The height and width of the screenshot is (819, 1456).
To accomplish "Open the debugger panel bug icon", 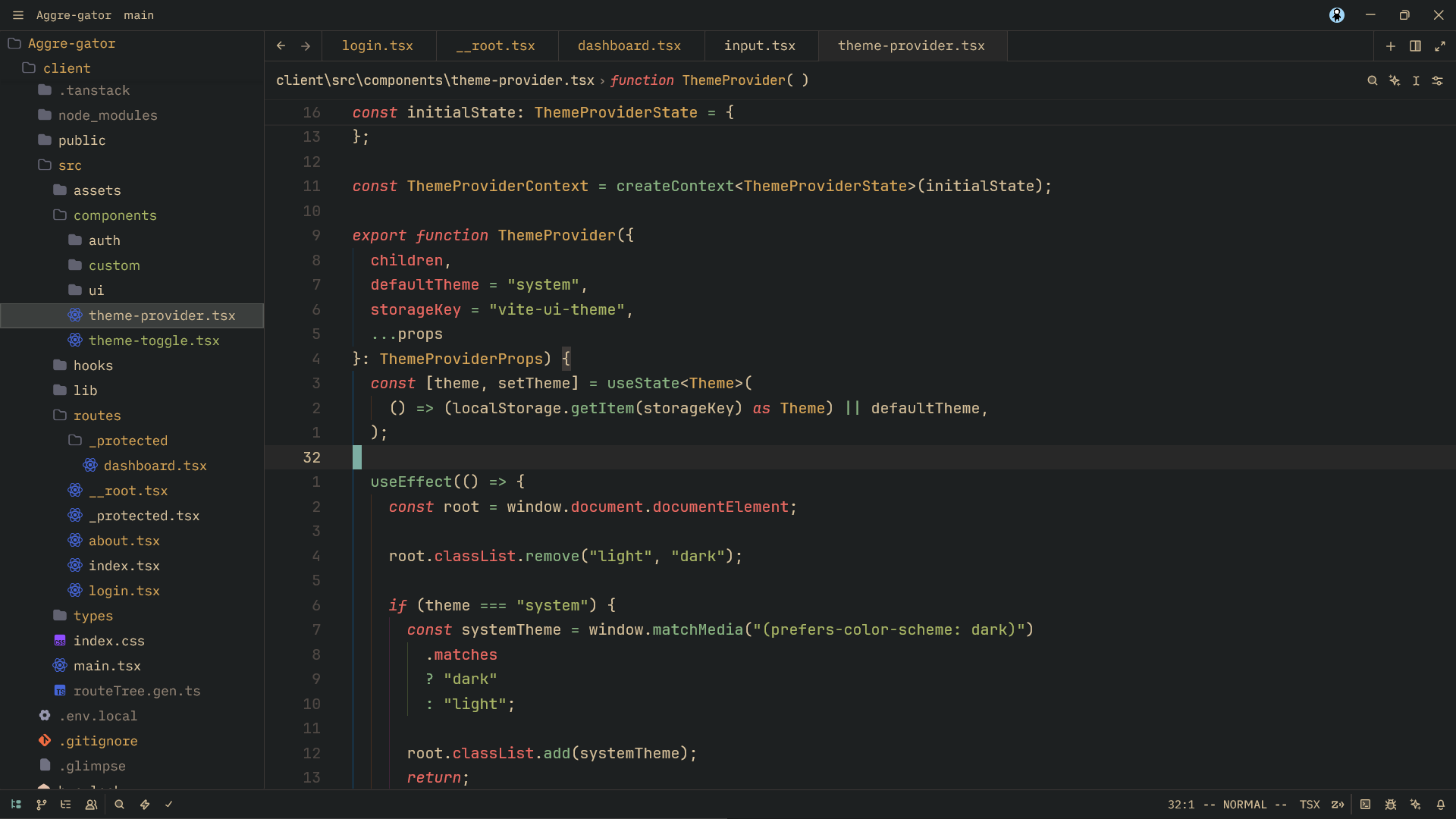I will tap(1390, 805).
